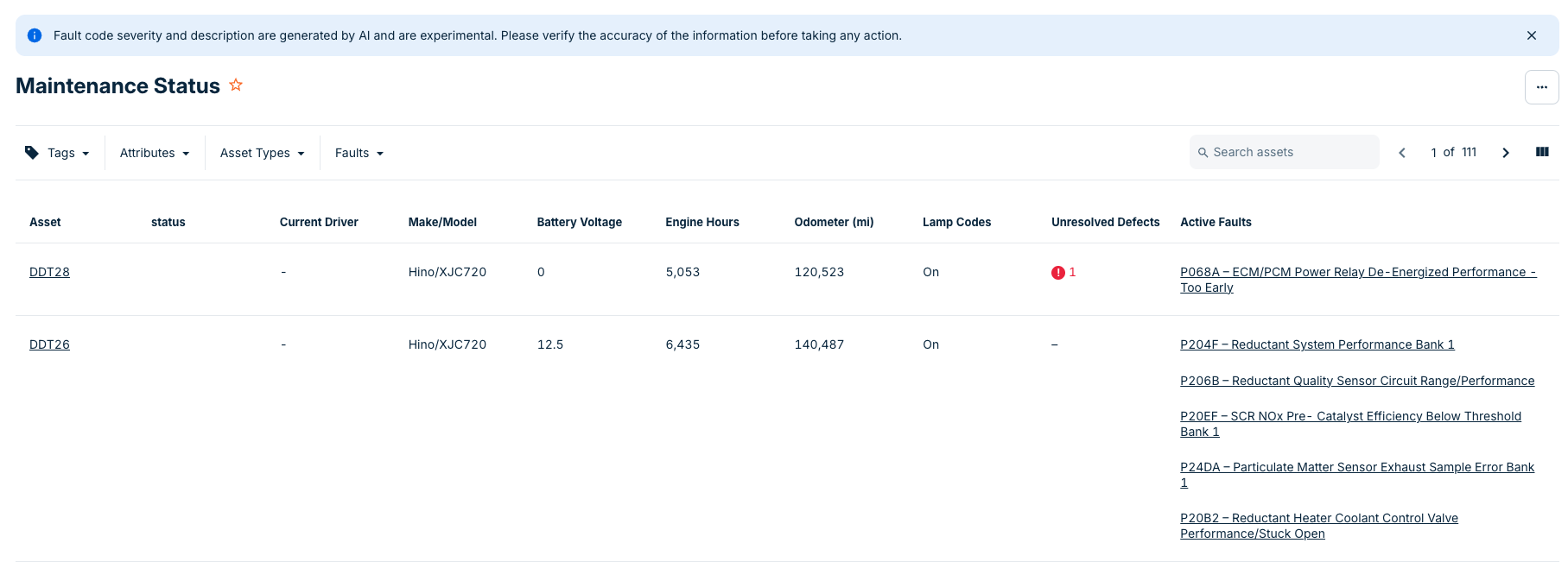The height and width of the screenshot is (562, 1568).
Task: Expand the Tags filter dropdown
Action: pos(58,153)
